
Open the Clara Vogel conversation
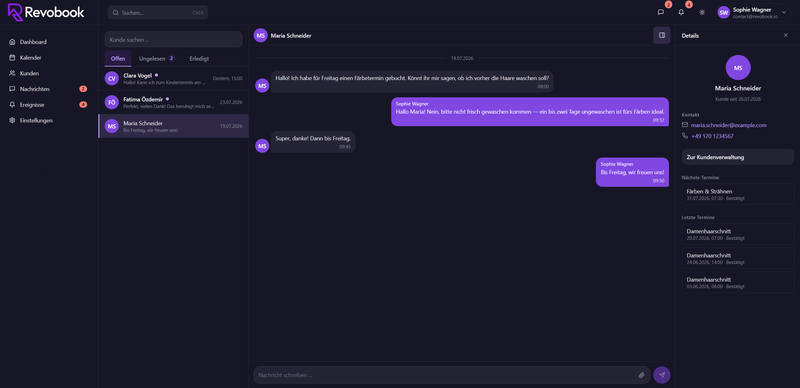173,78
